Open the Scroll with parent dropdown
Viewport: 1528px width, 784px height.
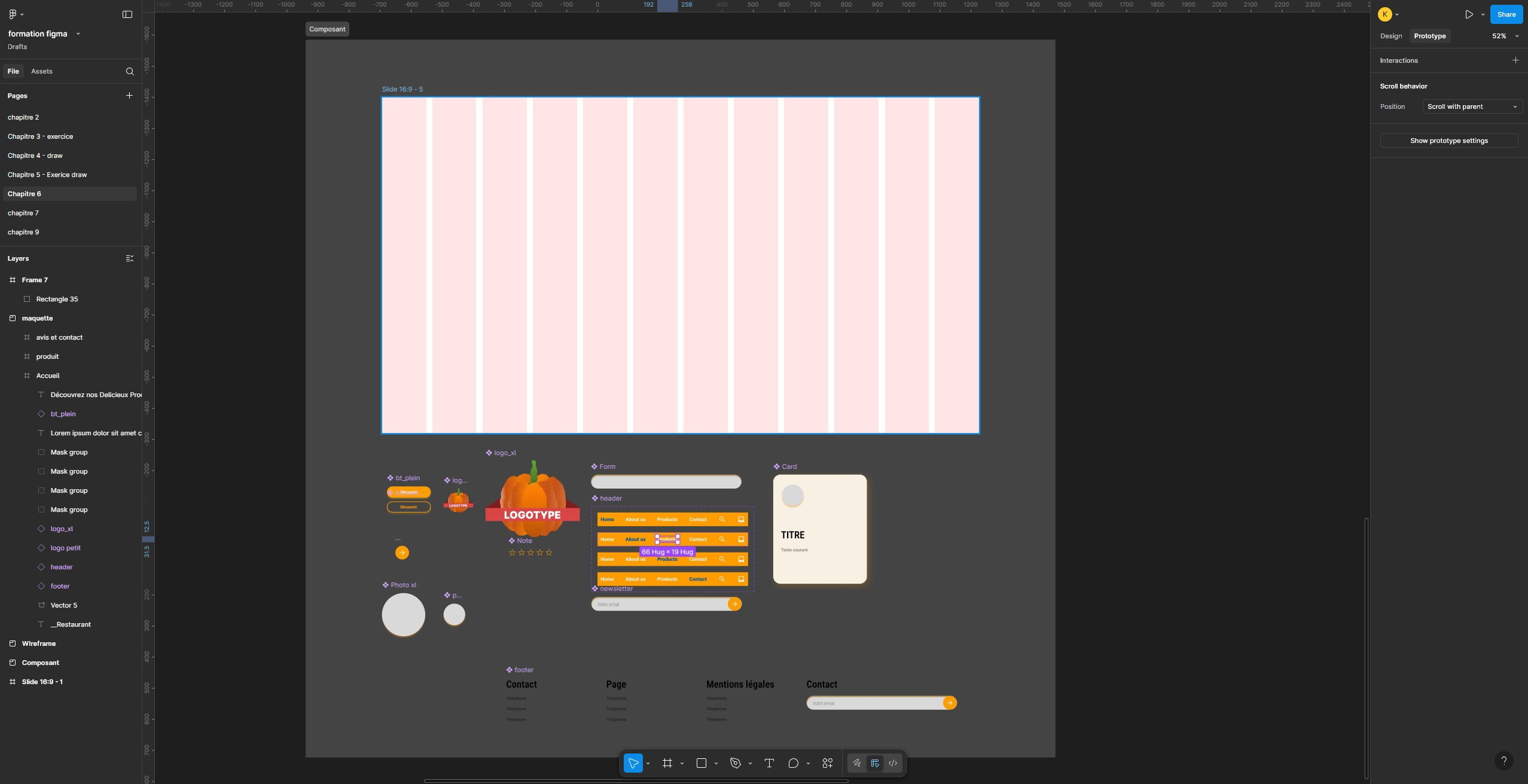click(1472, 106)
